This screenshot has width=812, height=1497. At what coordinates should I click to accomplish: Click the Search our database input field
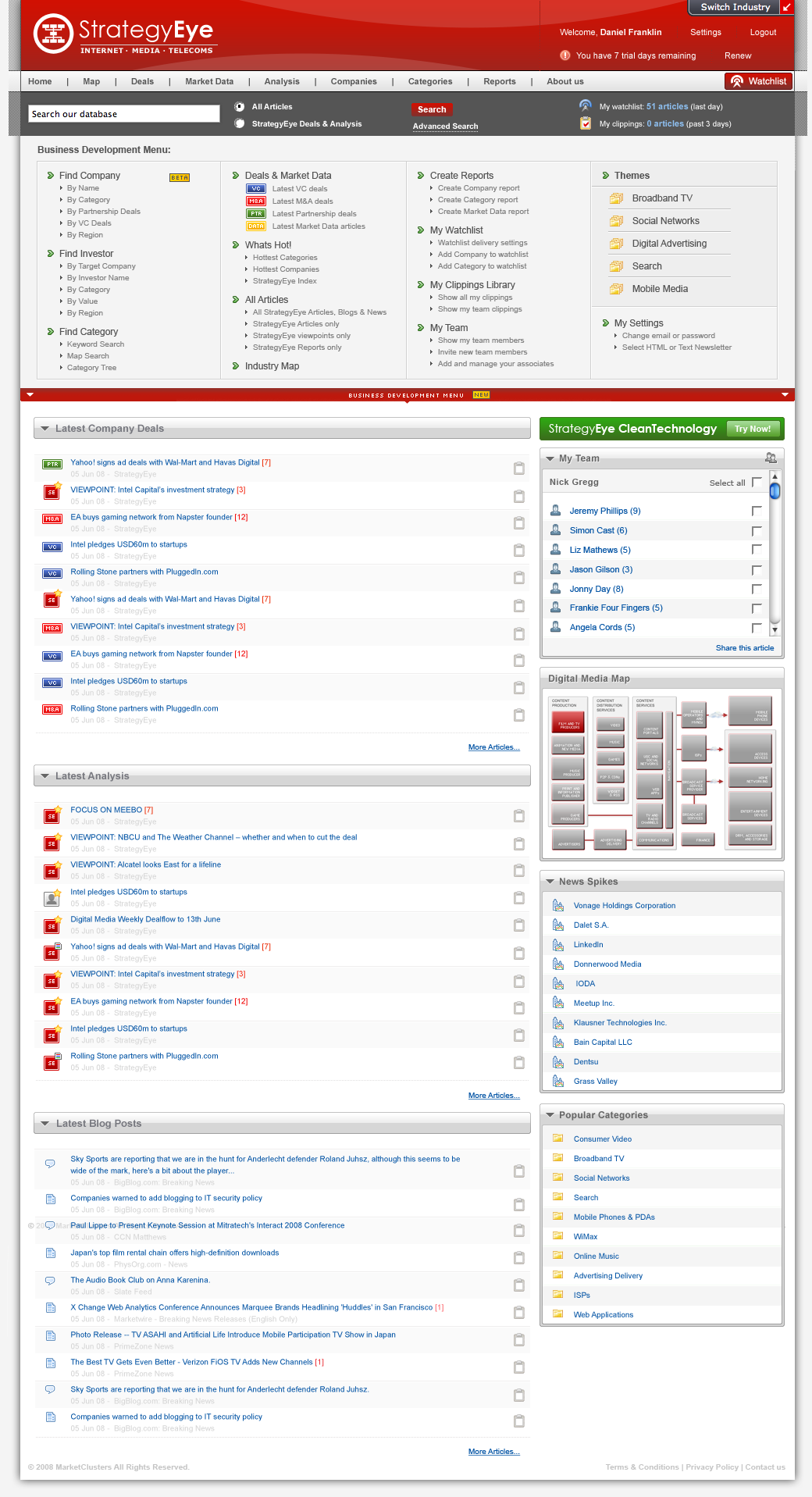(124, 114)
